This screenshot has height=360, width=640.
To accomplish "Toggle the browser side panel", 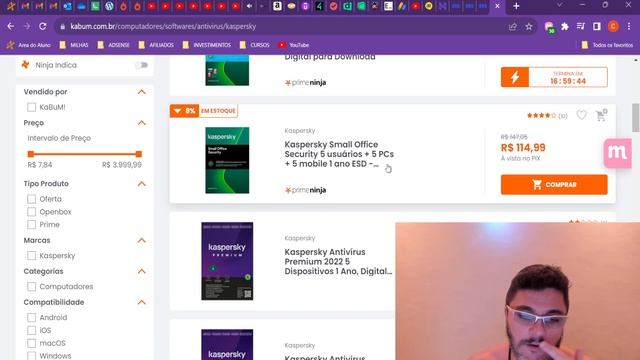I will coord(597,27).
